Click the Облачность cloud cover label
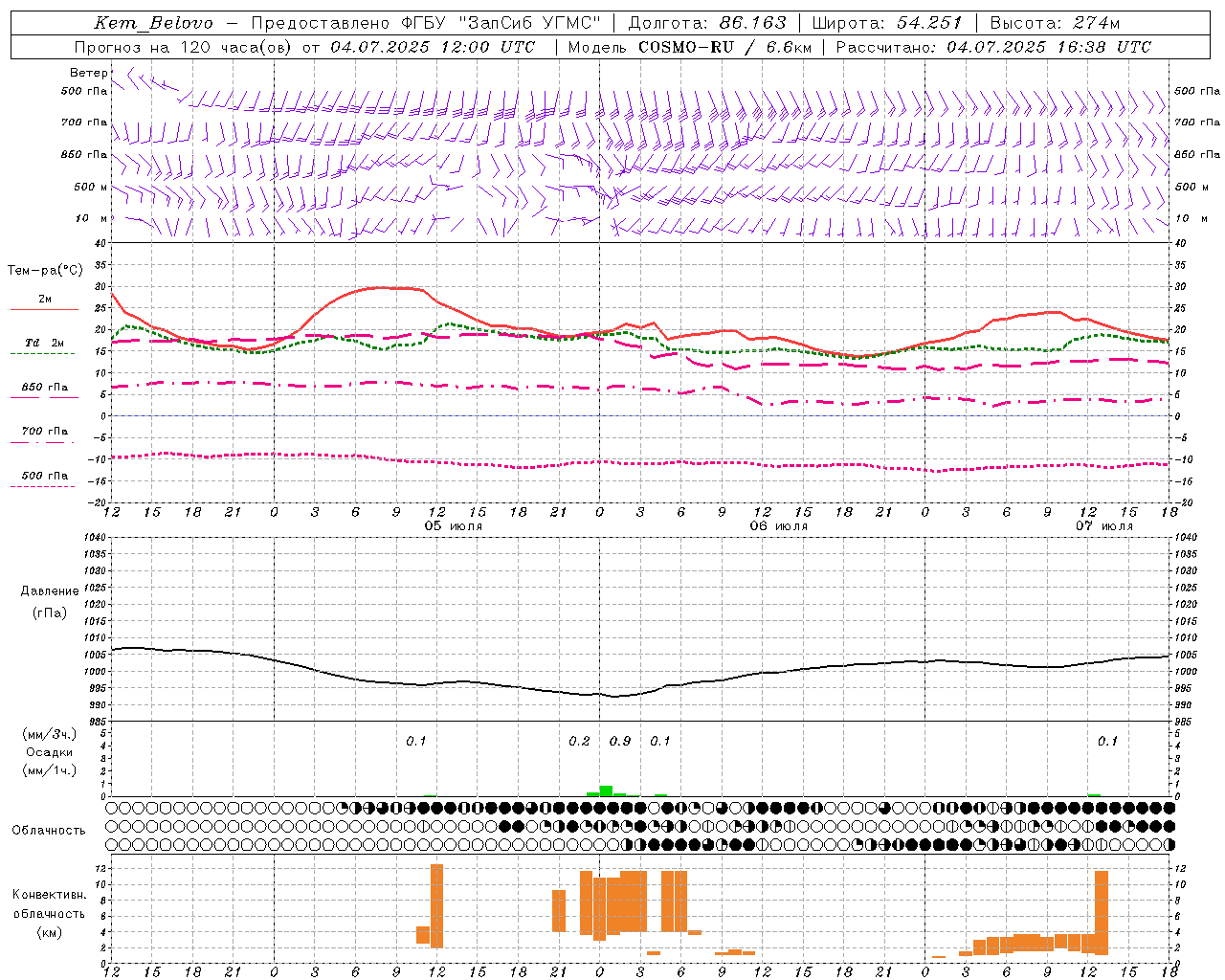The width and height of the screenshot is (1225, 980). [x=49, y=830]
